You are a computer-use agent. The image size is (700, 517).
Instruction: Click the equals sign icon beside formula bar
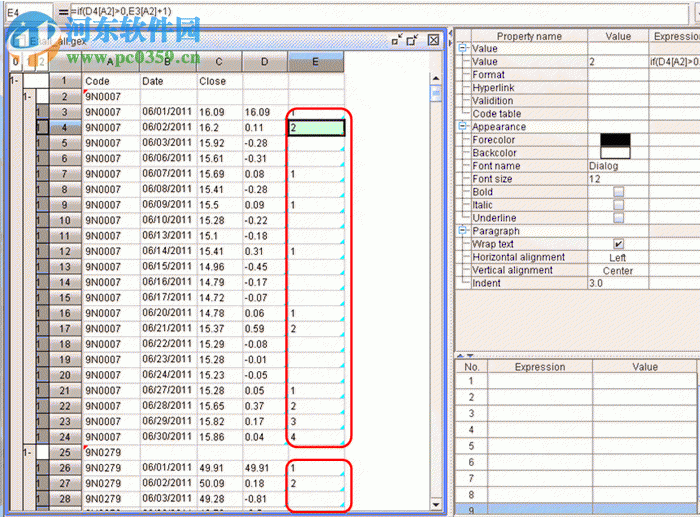63,10
